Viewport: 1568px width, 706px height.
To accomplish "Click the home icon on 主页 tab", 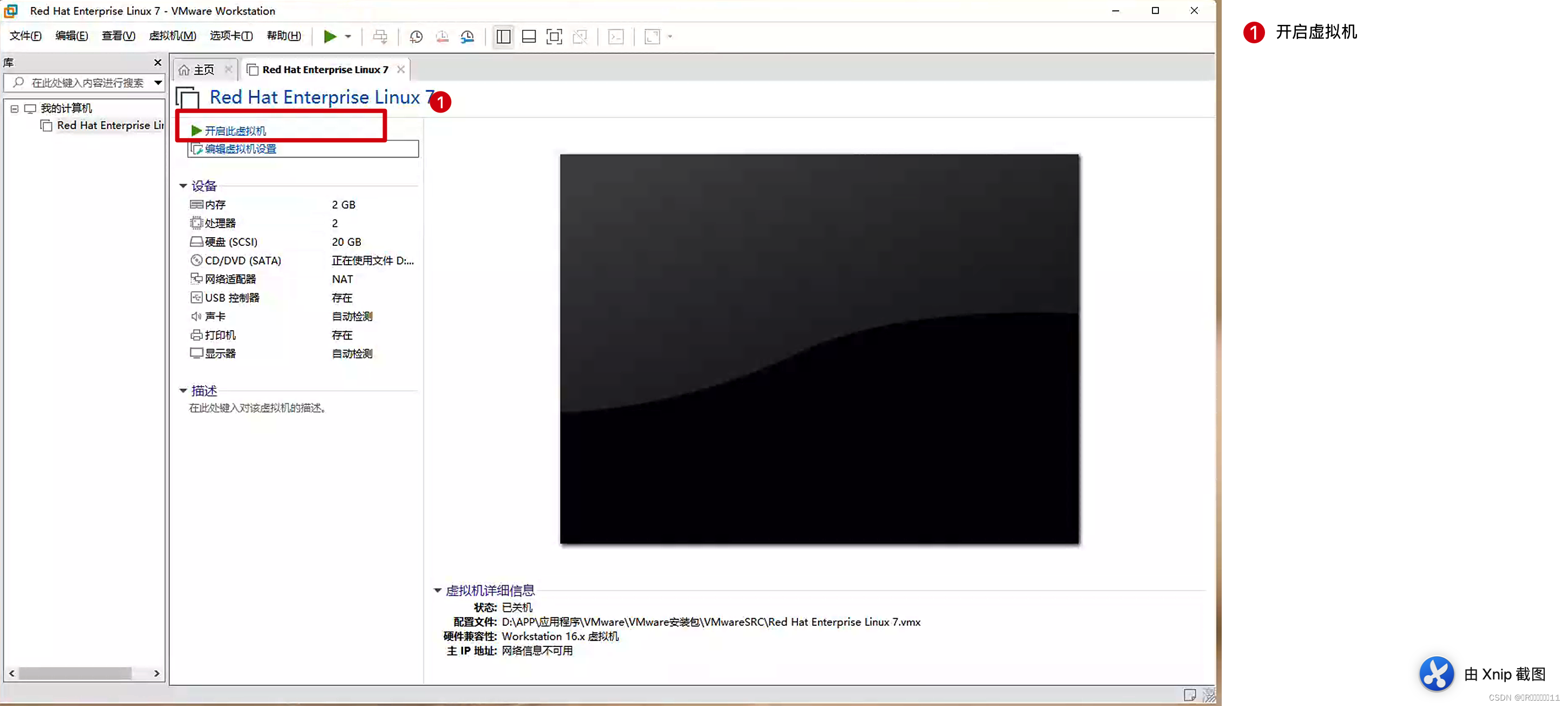I will (x=185, y=70).
